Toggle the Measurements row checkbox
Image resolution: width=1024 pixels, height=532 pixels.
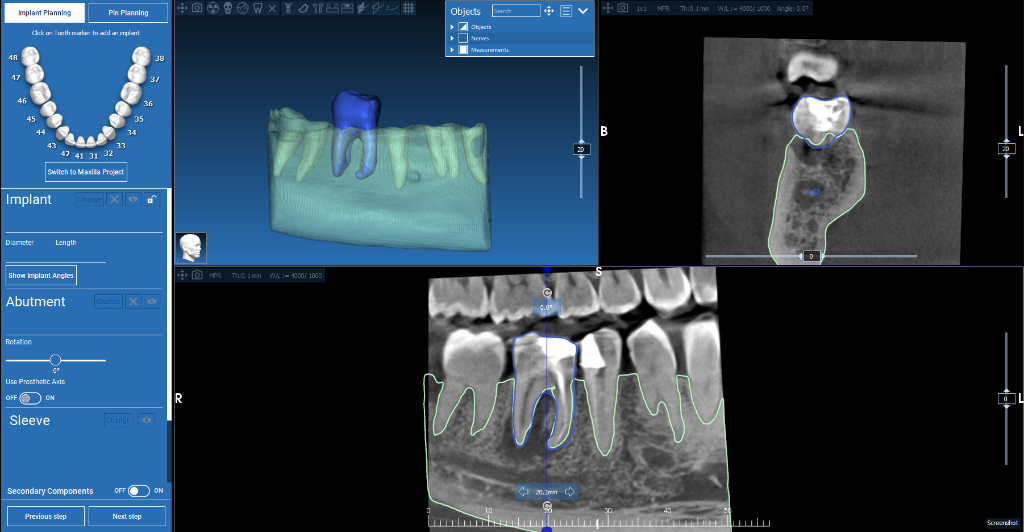point(463,50)
